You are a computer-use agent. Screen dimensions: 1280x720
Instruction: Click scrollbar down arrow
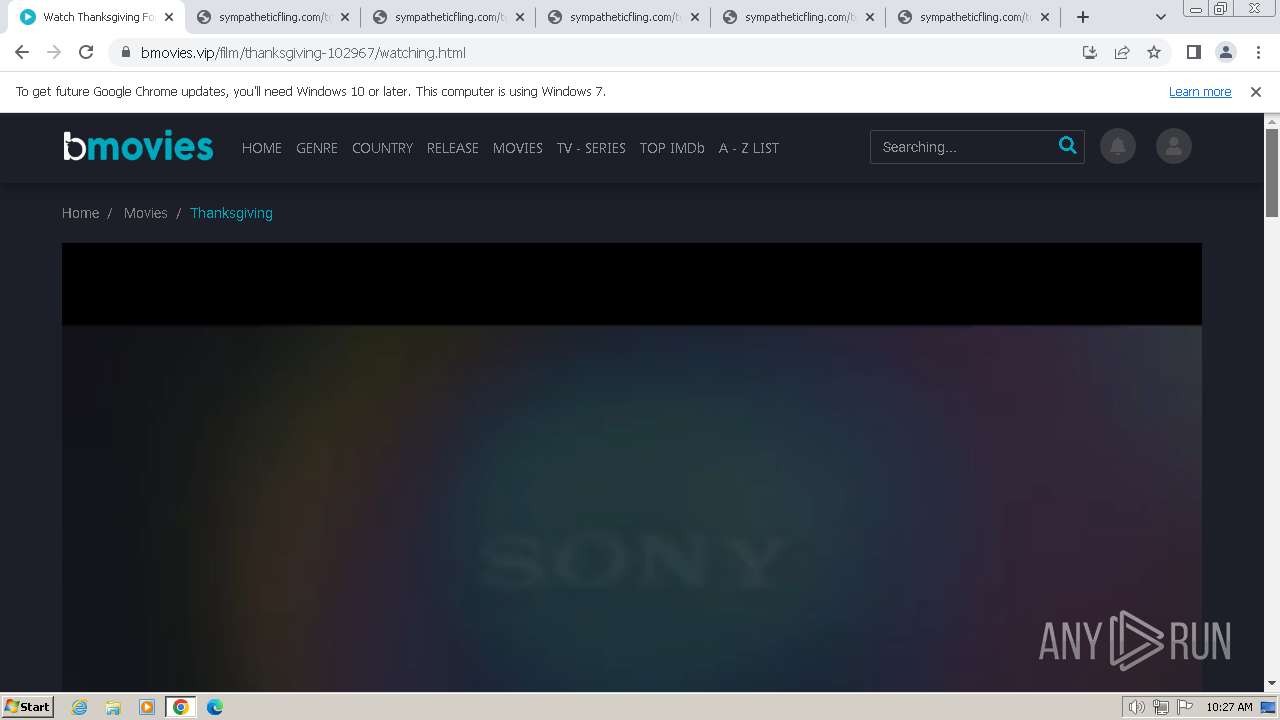[1272, 683]
